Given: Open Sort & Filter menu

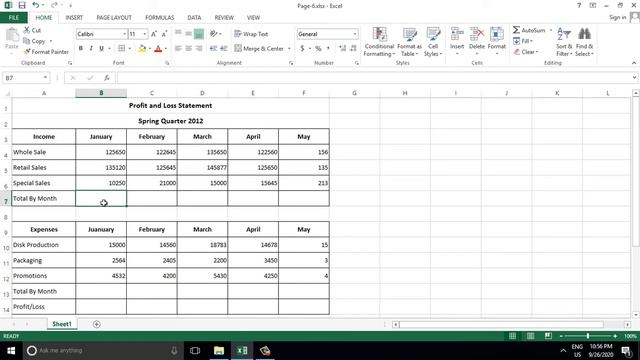Looking at the screenshot, I should pyautogui.click(x=564, y=42).
